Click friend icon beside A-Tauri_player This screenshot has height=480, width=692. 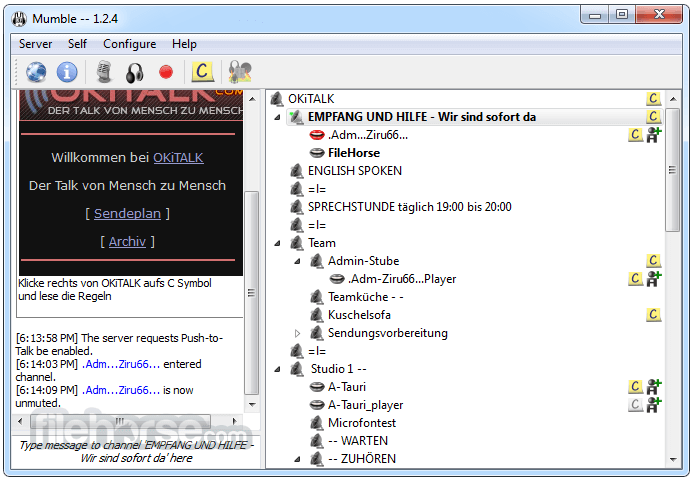coord(654,405)
